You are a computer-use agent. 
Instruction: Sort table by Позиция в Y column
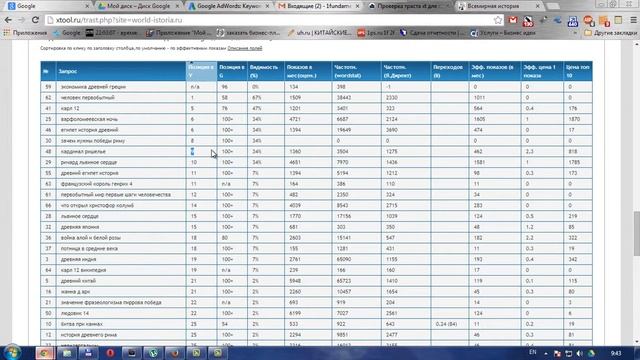pos(201,71)
